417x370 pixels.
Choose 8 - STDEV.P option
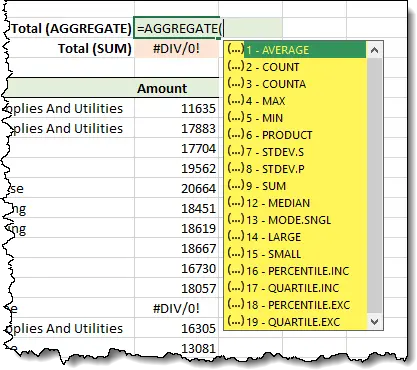pos(296,169)
